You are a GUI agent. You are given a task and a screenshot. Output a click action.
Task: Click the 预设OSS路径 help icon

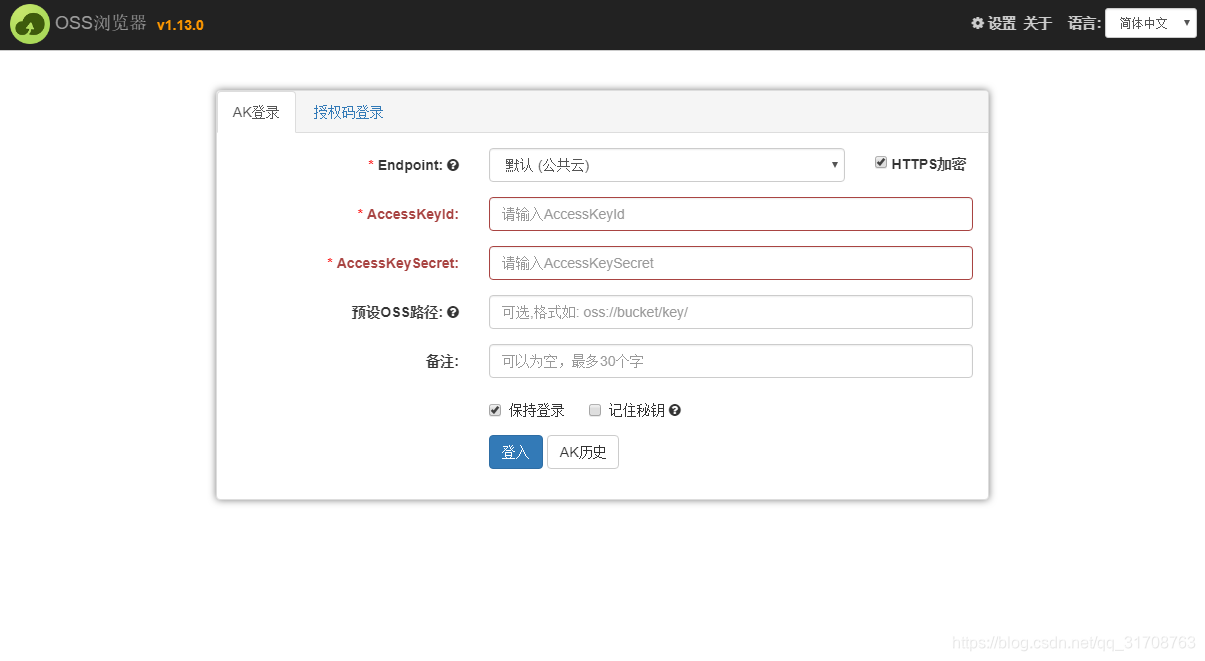click(453, 312)
